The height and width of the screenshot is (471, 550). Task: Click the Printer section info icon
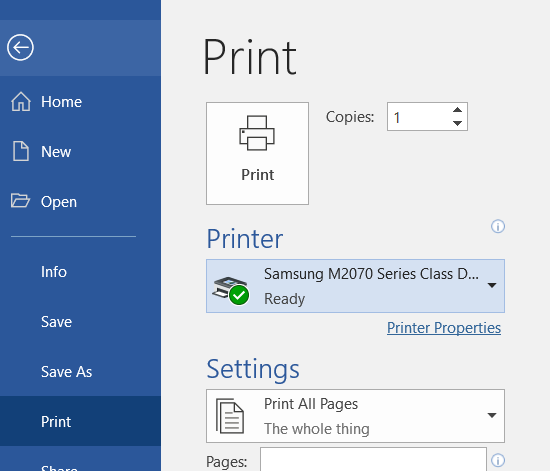coord(498,226)
